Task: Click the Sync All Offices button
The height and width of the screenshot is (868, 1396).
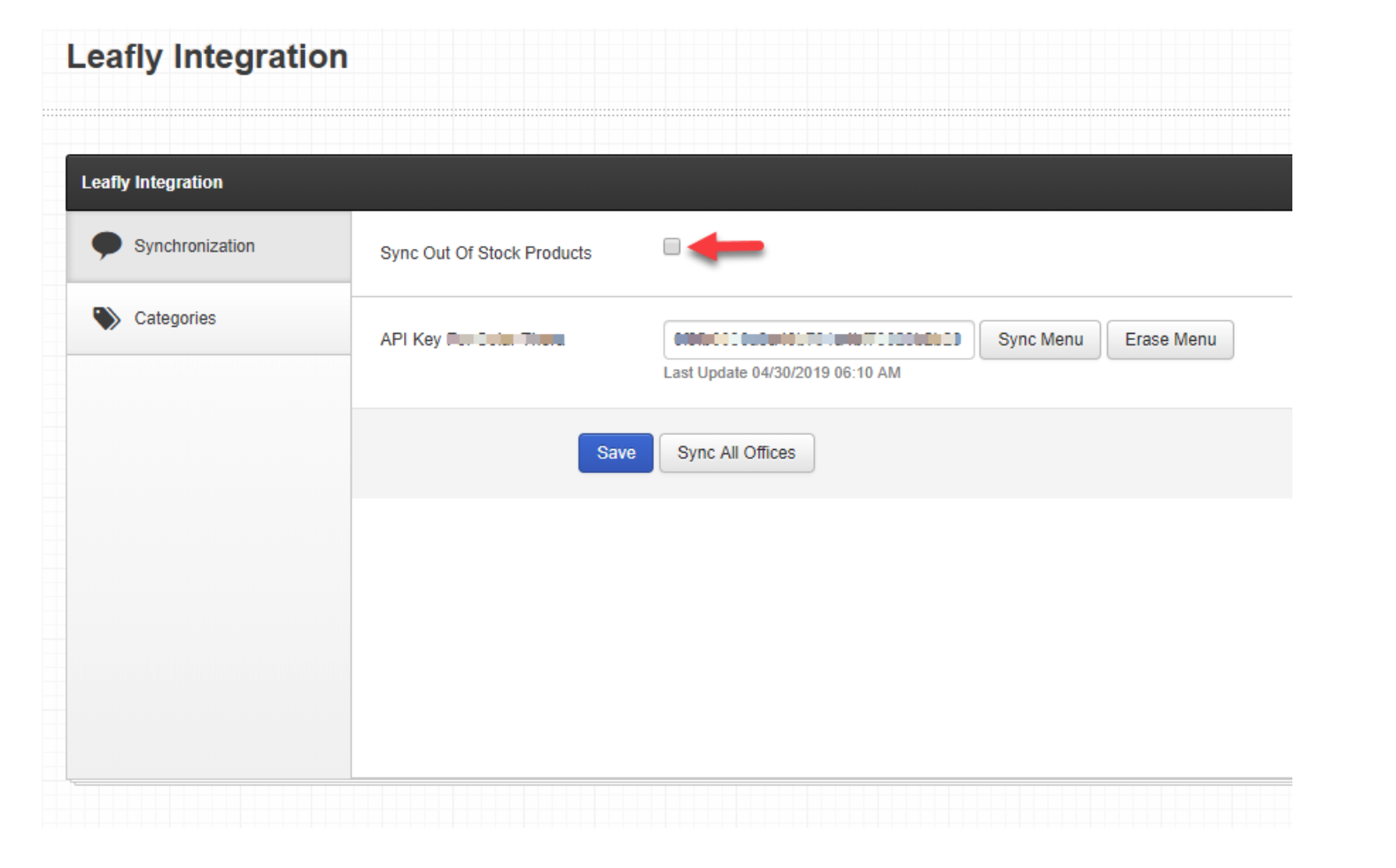Action: coord(736,453)
